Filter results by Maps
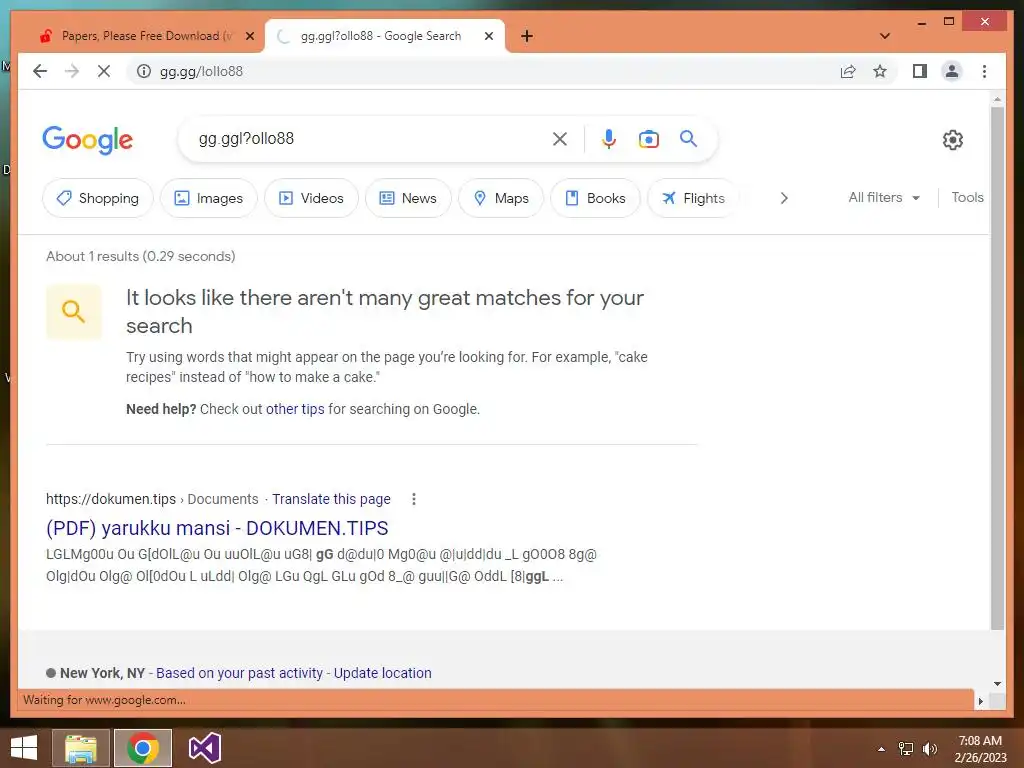This screenshot has height=768, width=1024. (501, 198)
